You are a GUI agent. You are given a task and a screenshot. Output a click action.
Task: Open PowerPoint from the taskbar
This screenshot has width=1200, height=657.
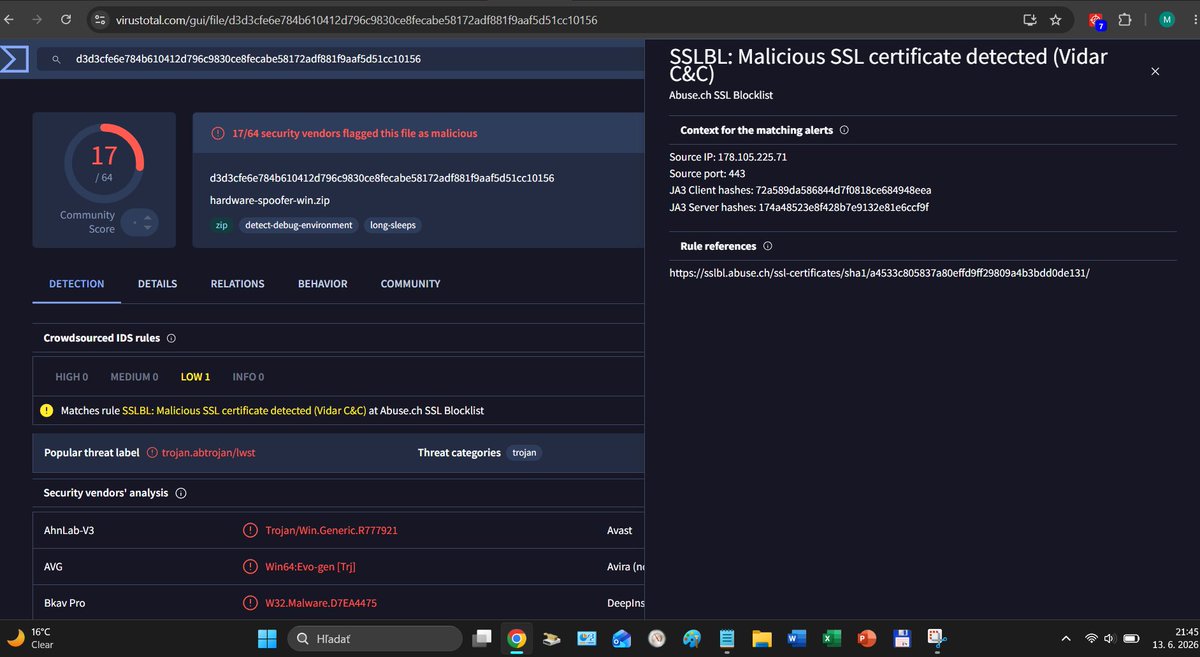tap(867, 637)
